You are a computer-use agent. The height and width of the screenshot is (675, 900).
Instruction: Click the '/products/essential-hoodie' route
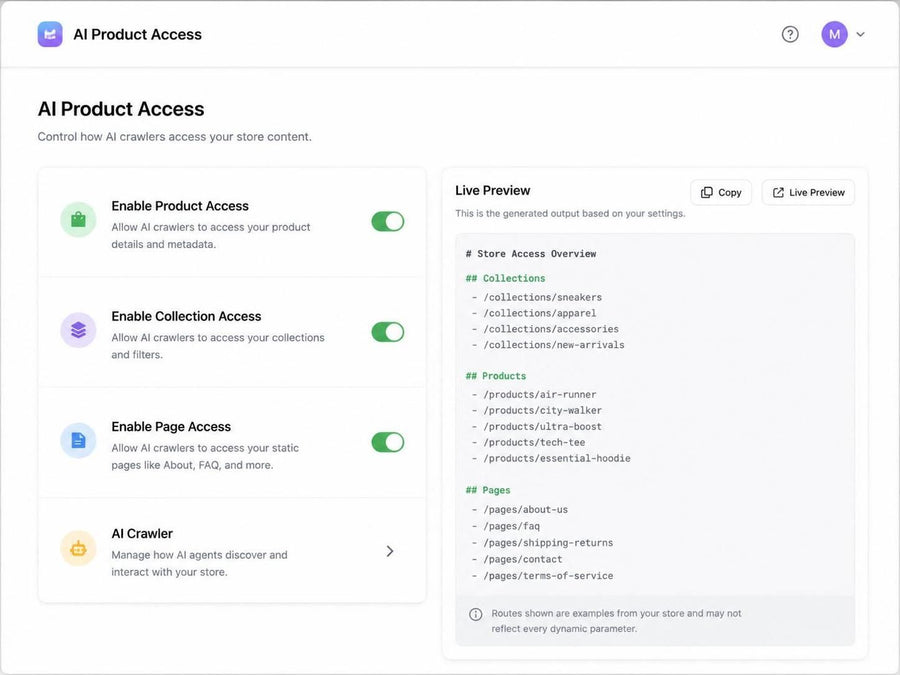pyautogui.click(x=557, y=459)
